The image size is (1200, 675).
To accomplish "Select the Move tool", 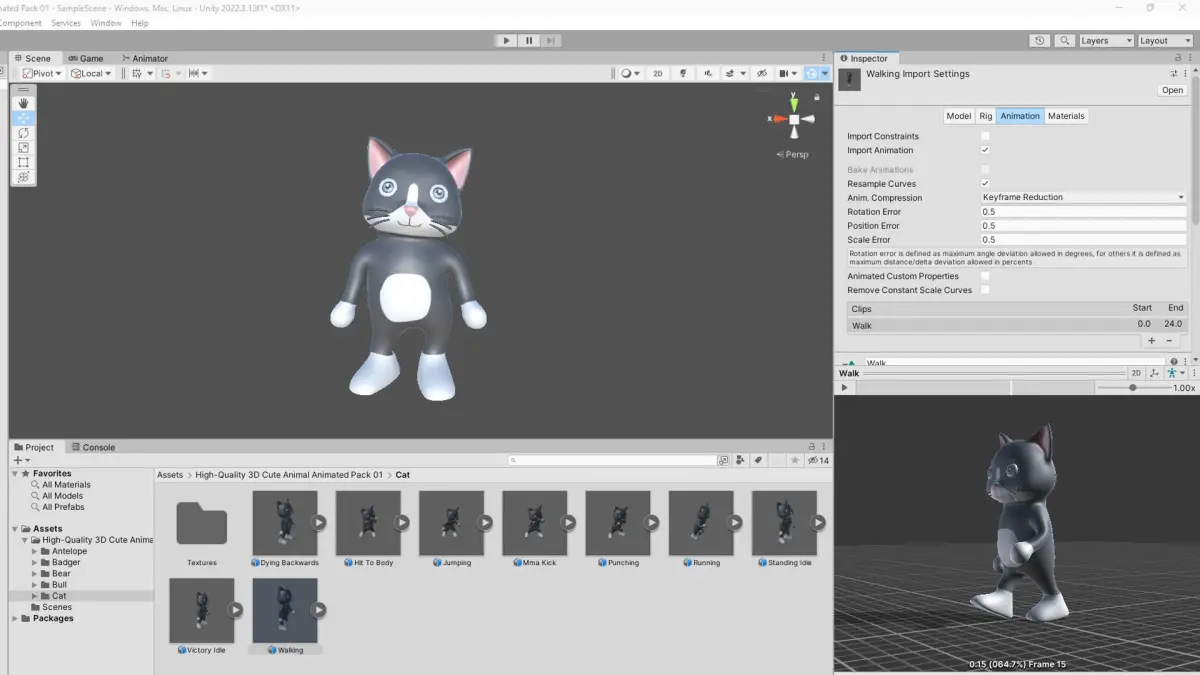I will pos(24,118).
